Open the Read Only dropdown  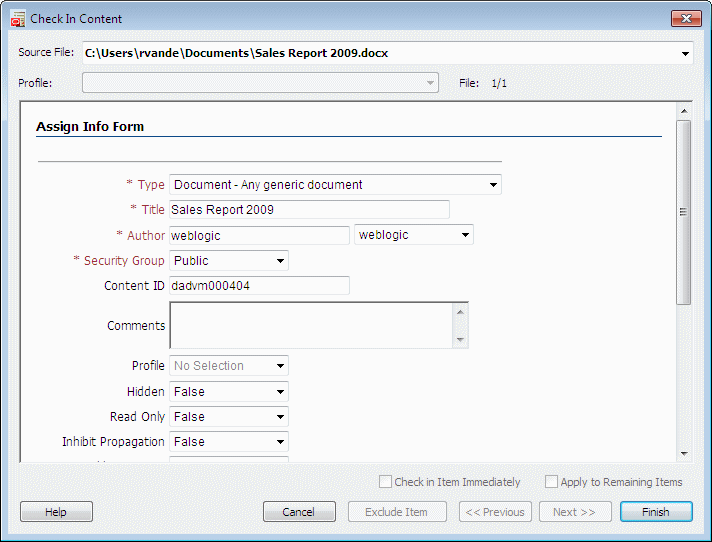coord(280,417)
